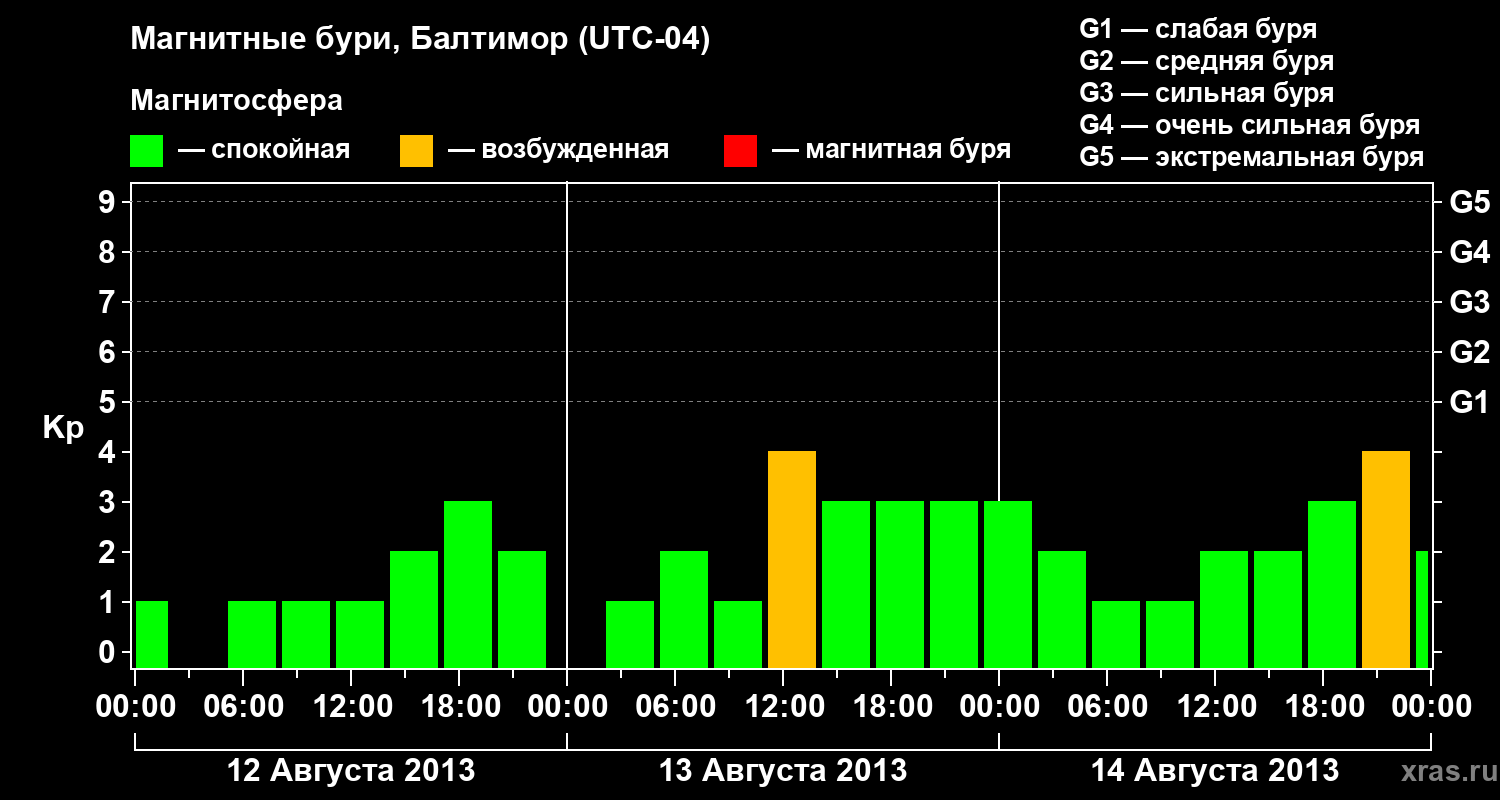
Task: Click the '14 Августа 2013' date label
Action: [x=1215, y=771]
